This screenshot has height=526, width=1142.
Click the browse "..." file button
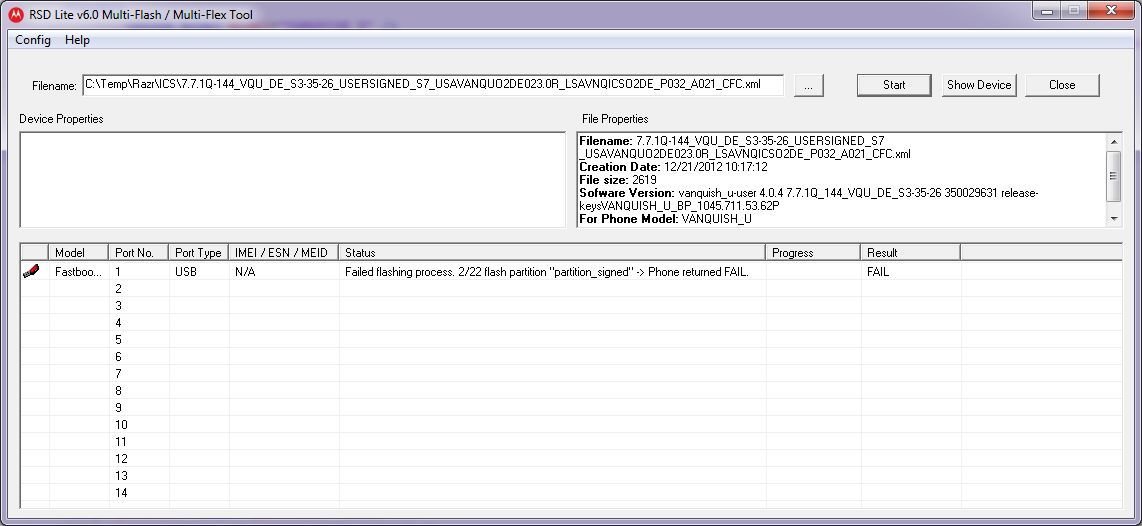point(808,85)
